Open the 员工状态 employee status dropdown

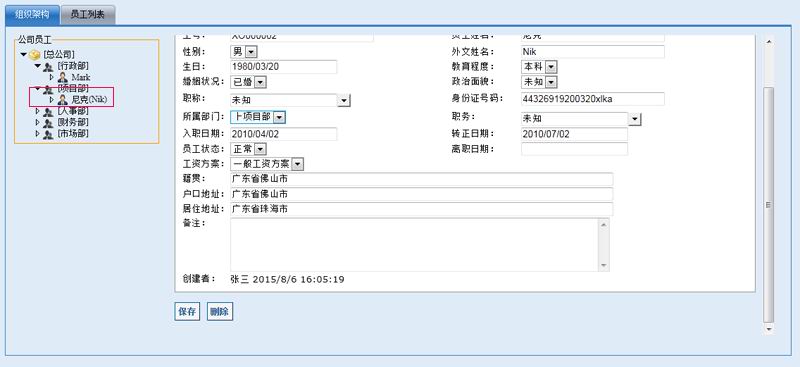[x=260, y=149]
